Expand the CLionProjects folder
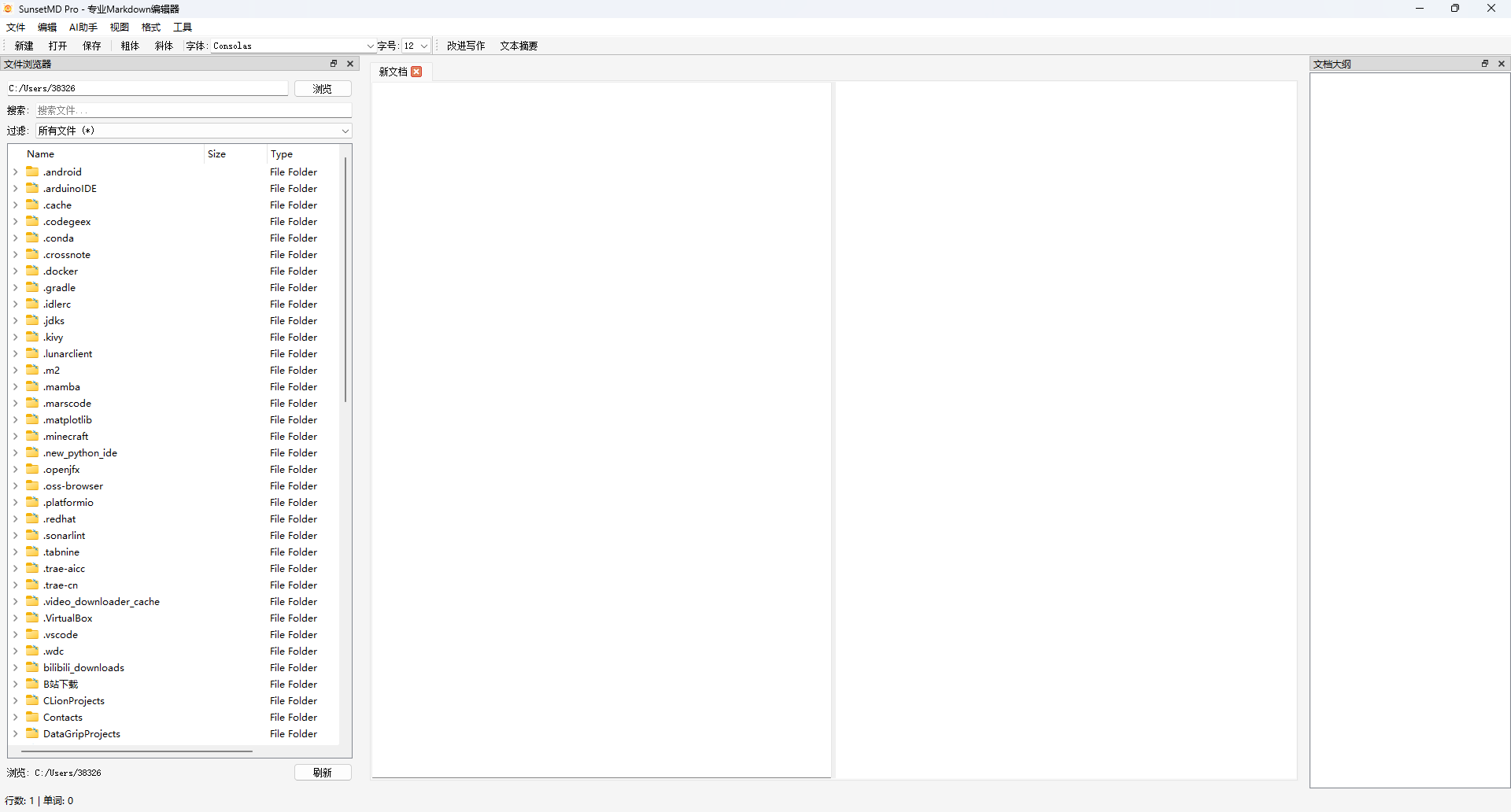 (x=15, y=700)
